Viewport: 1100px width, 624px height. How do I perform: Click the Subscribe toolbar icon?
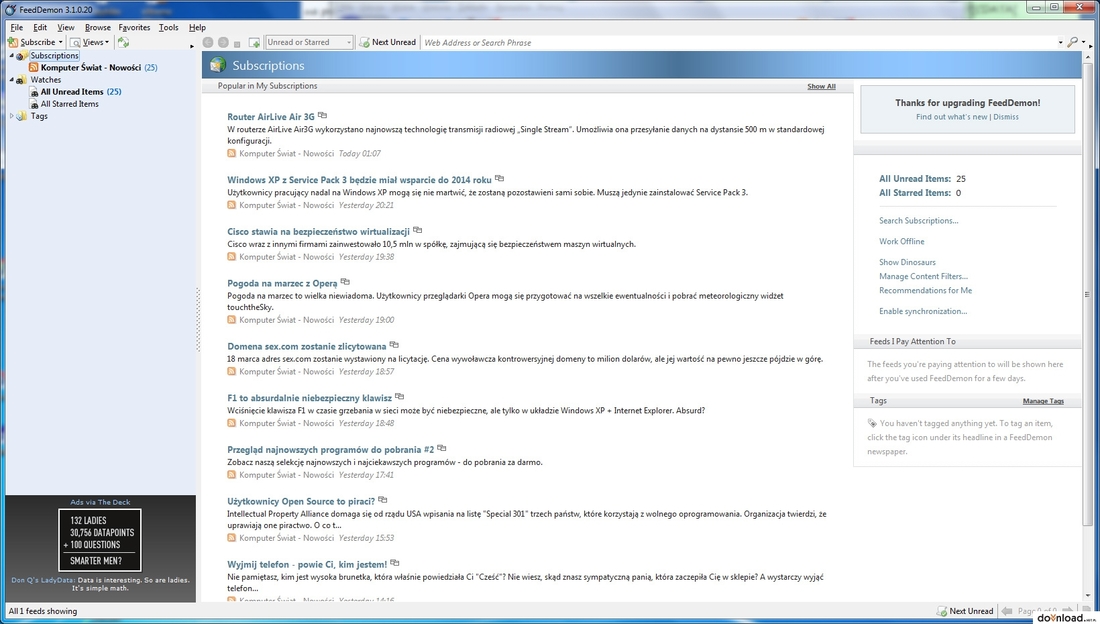pos(13,42)
